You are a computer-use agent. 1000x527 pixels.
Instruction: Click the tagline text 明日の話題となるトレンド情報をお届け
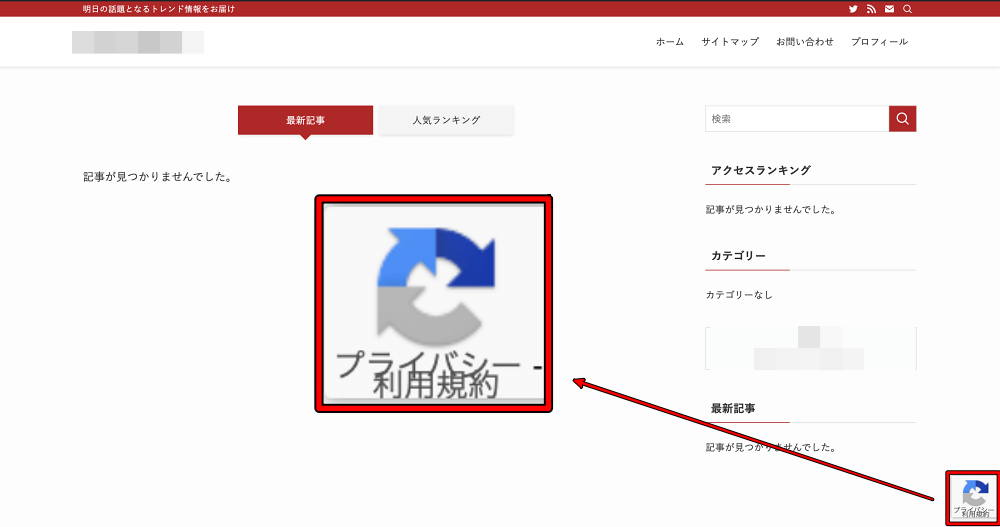159,9
